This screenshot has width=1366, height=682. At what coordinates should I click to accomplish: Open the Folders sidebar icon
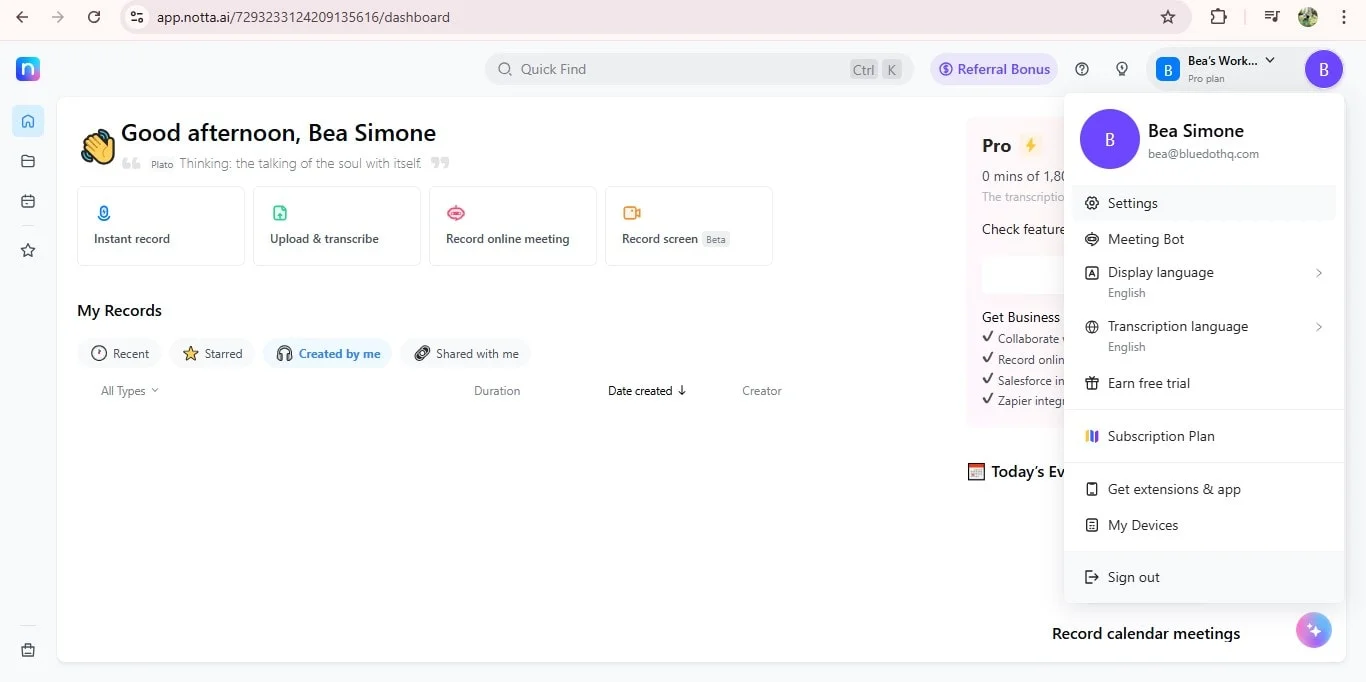pyautogui.click(x=28, y=161)
